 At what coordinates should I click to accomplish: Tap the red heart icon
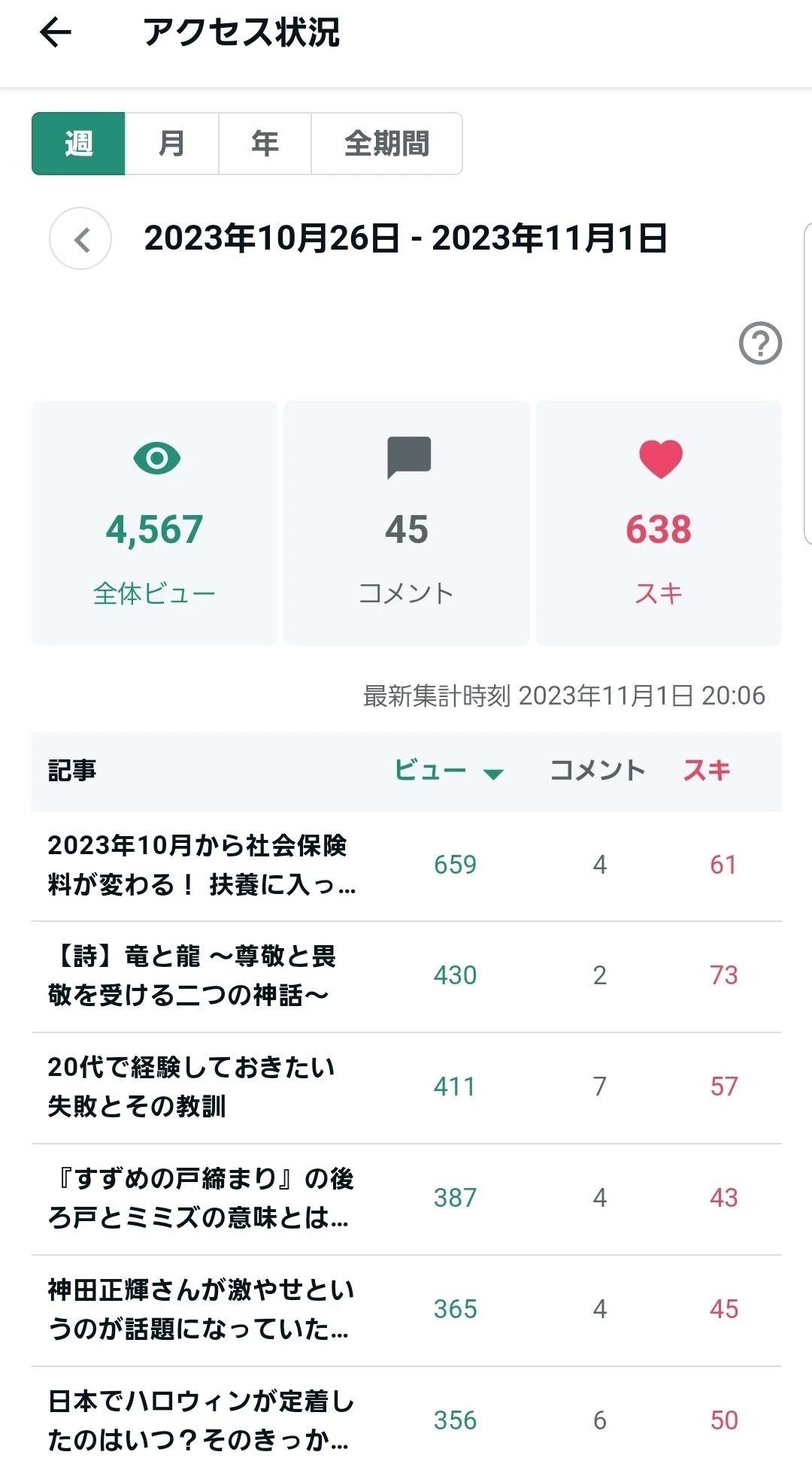click(660, 459)
